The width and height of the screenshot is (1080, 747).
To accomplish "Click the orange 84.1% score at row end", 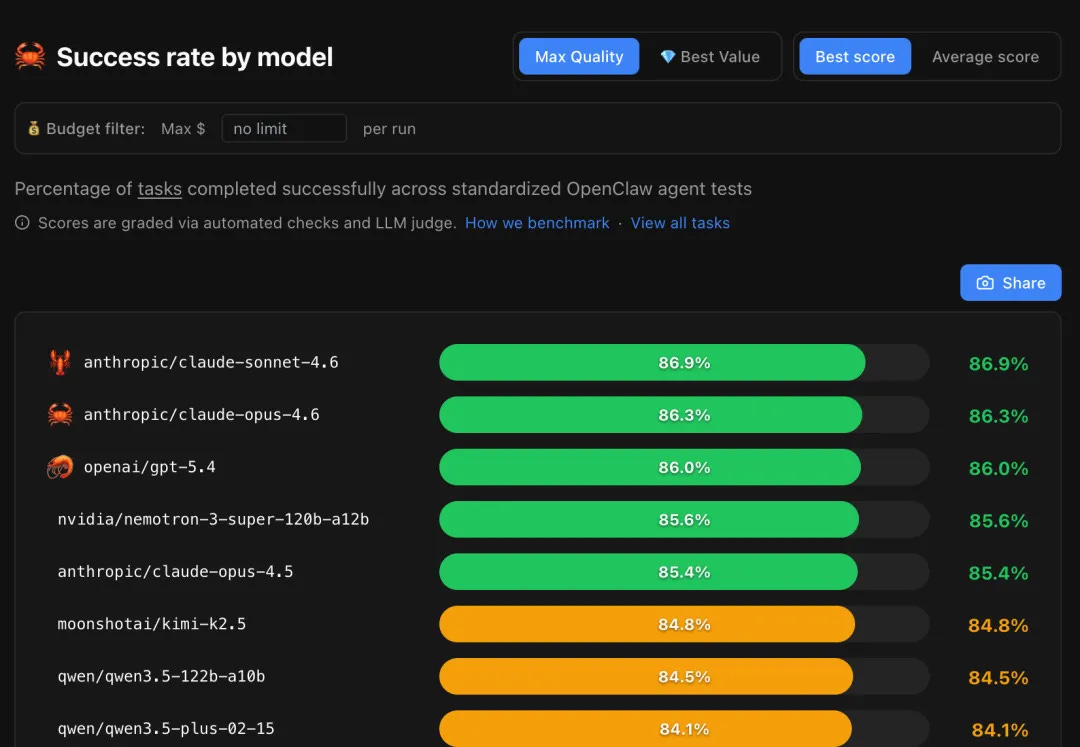I will coord(999,730).
